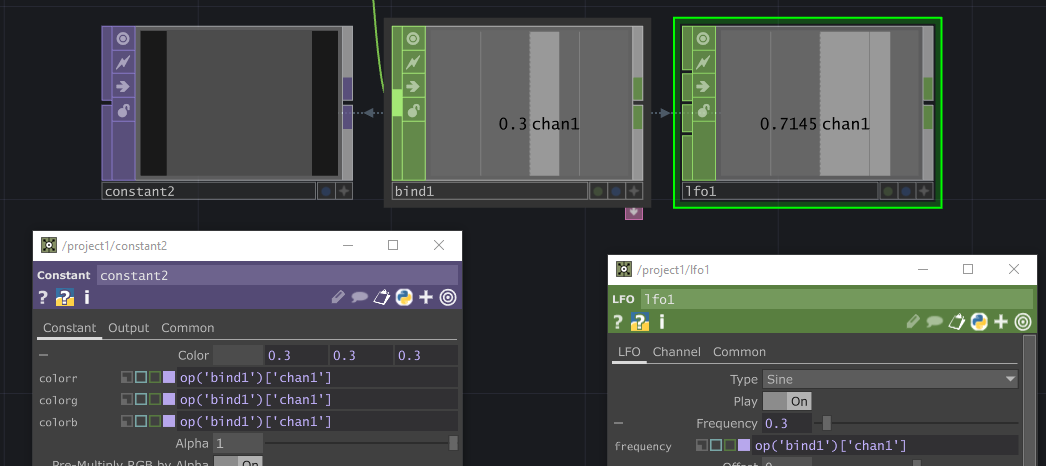This screenshot has width=1046, height=466.
Task: Click the comment bubble in lfo1 window
Action: [935, 322]
